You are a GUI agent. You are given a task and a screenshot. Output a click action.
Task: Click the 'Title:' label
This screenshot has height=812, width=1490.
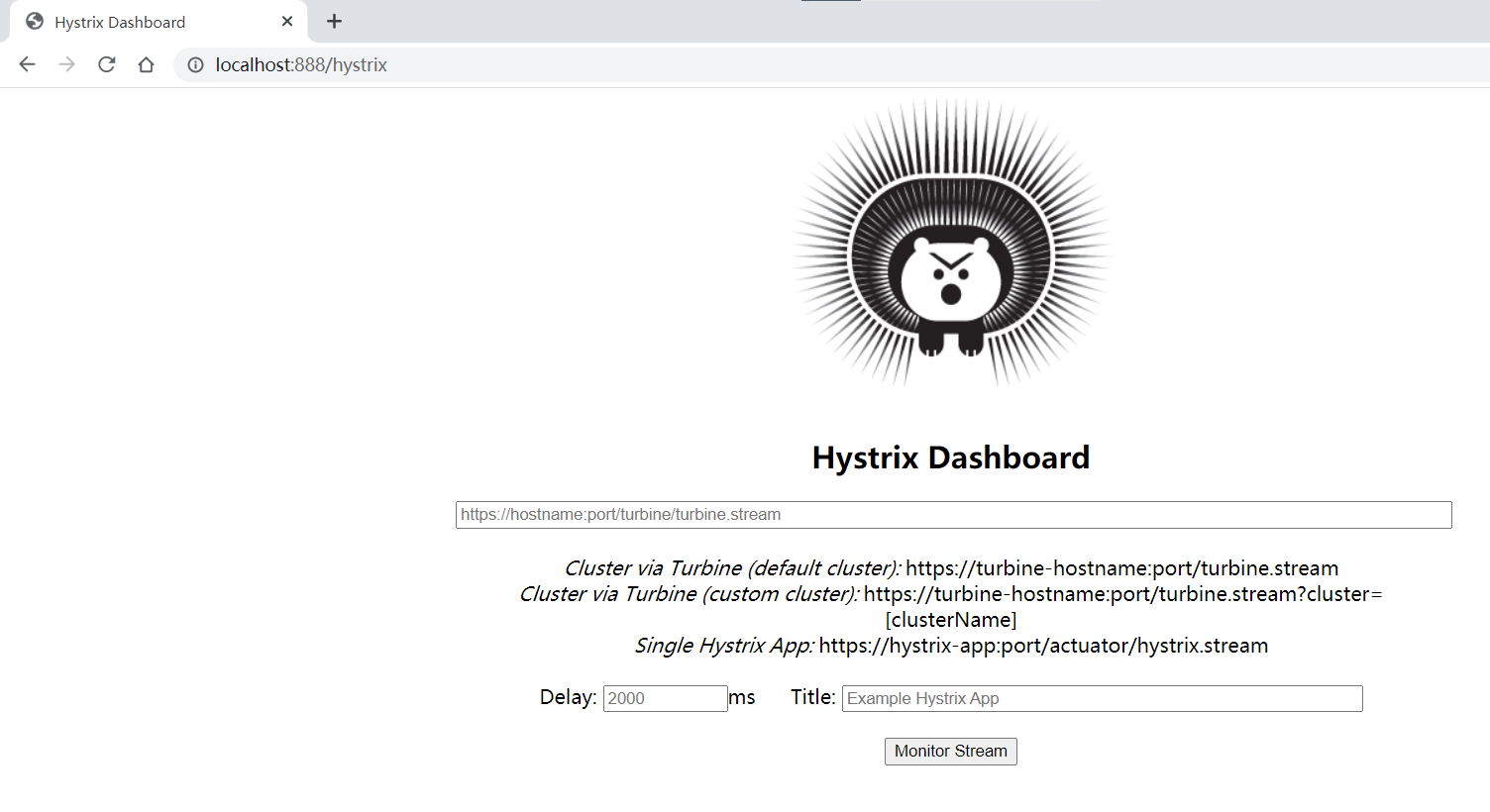pos(813,697)
